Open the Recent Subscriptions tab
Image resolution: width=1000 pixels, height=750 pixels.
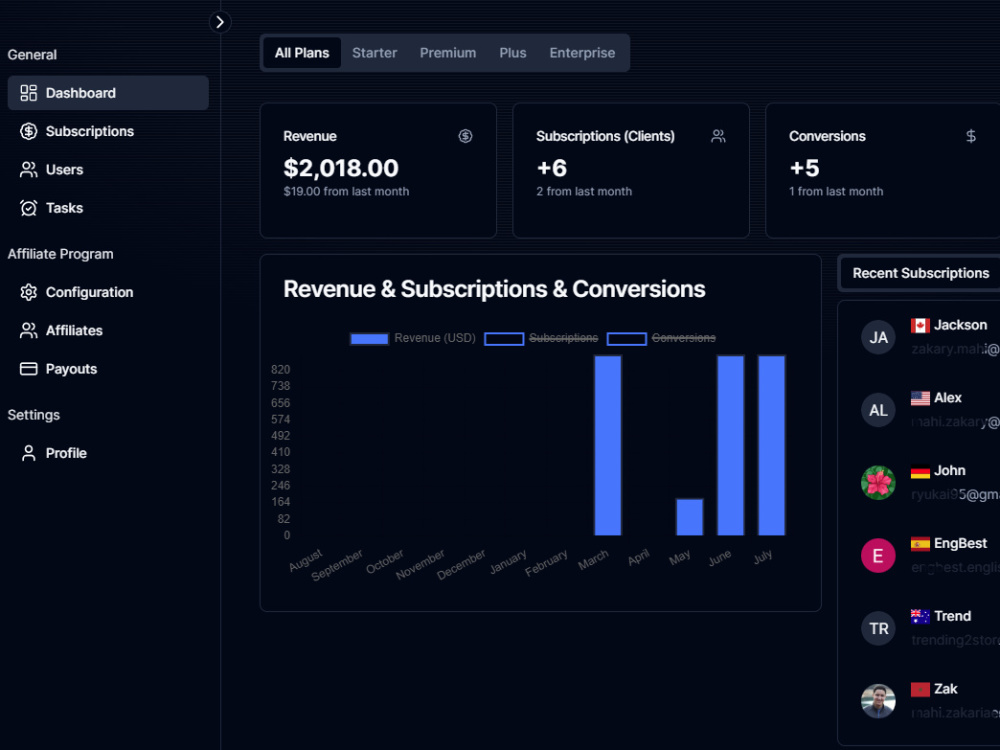[x=920, y=273]
